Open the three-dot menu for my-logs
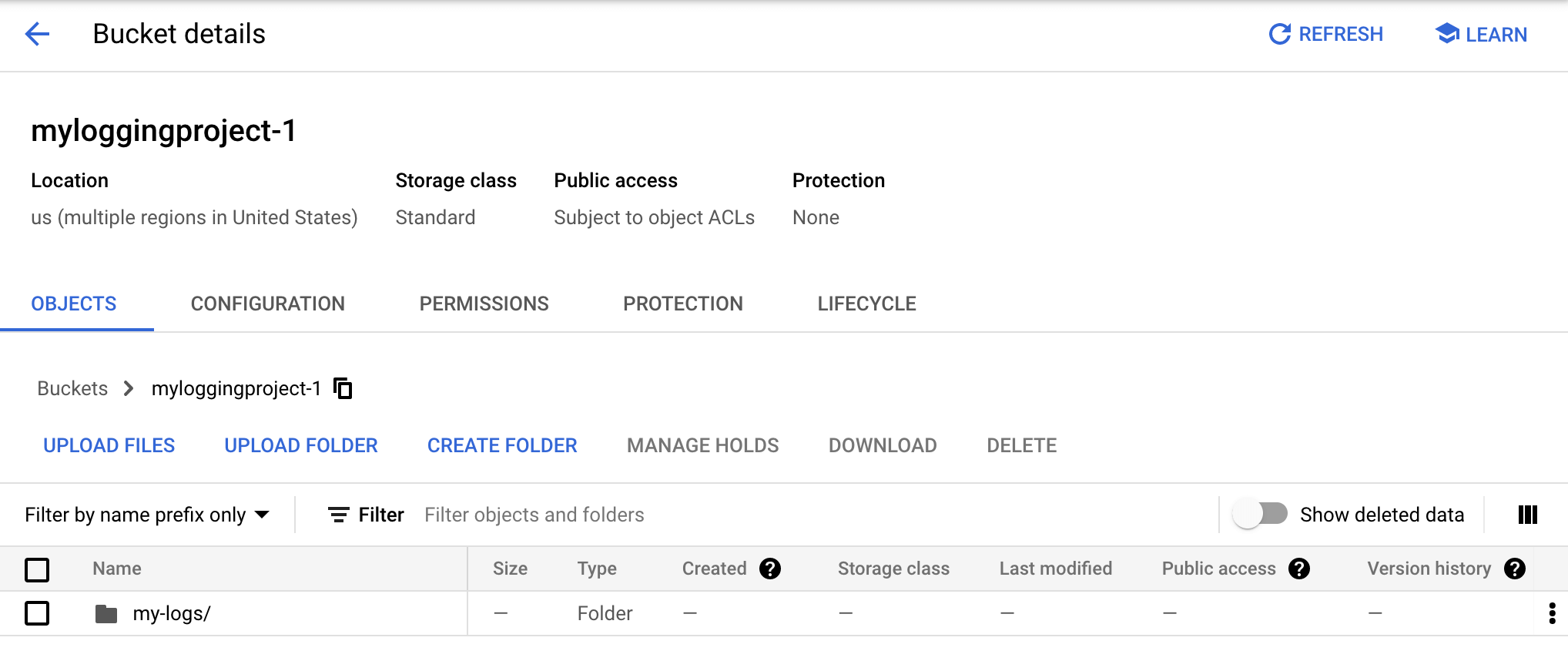Image resolution: width=1568 pixels, height=661 pixels. (1551, 613)
